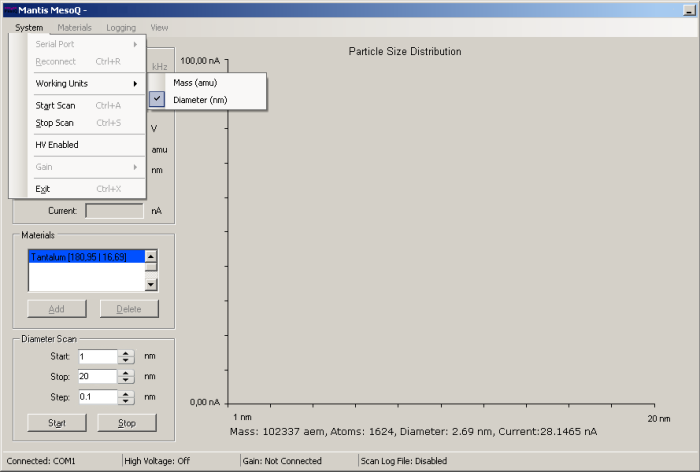Expand the Serial Port submenu
The image size is (700, 472).
tap(87, 44)
